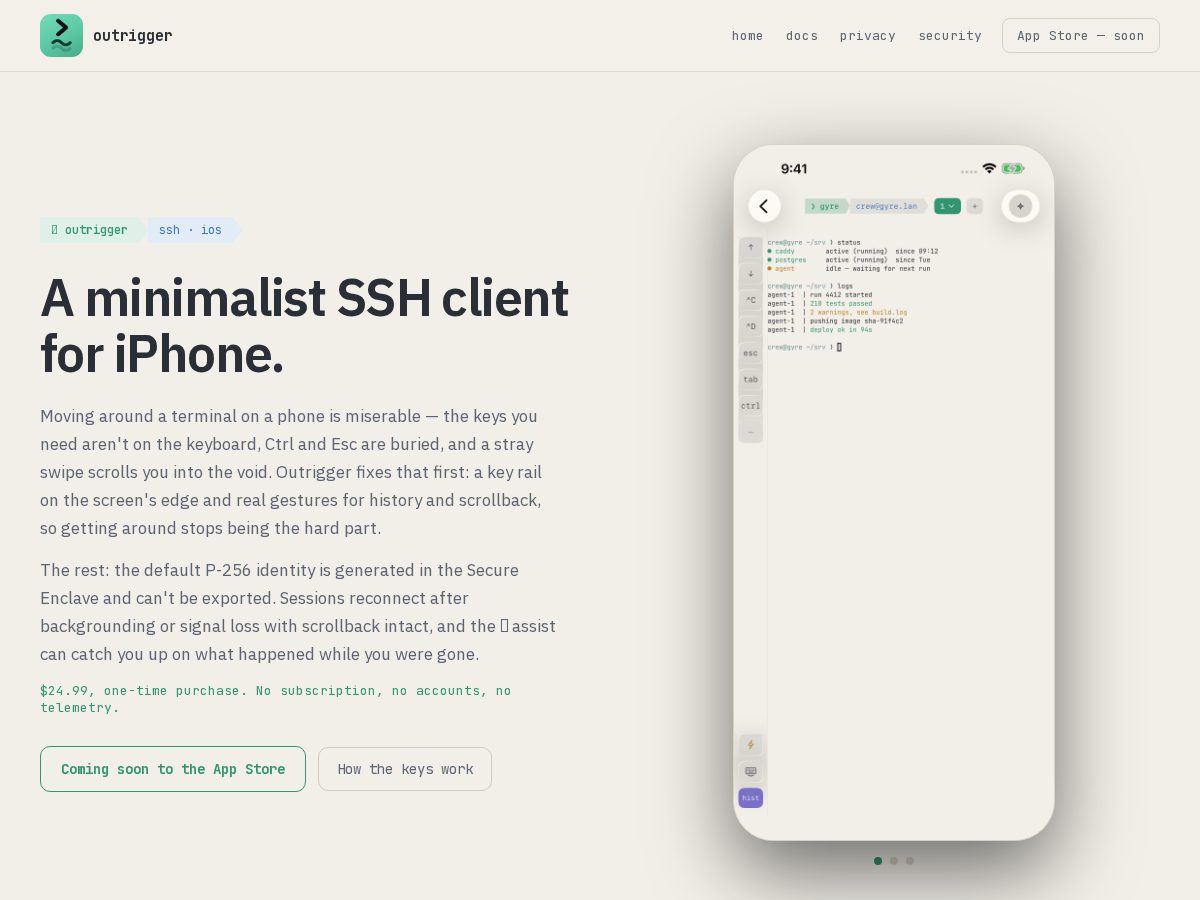1200x900 pixels.
Task: Click the terminal line 'deploy ok in 94s'
Action: tap(841, 329)
